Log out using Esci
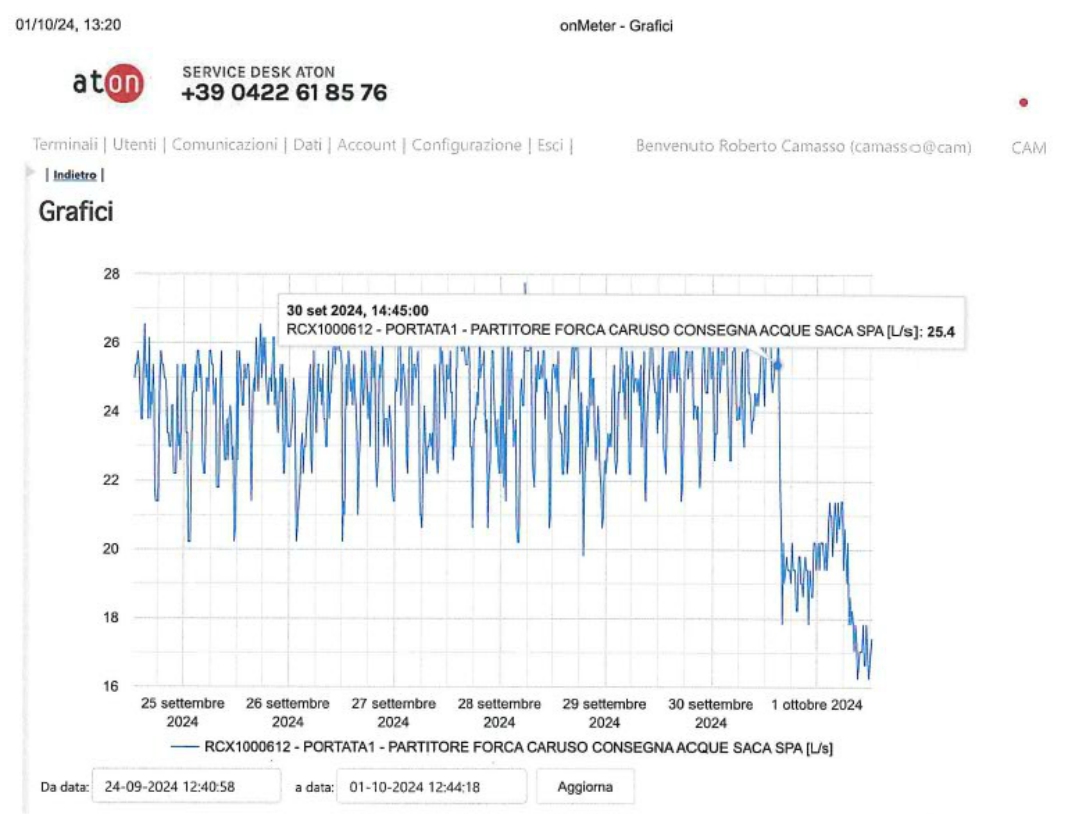 [x=550, y=145]
